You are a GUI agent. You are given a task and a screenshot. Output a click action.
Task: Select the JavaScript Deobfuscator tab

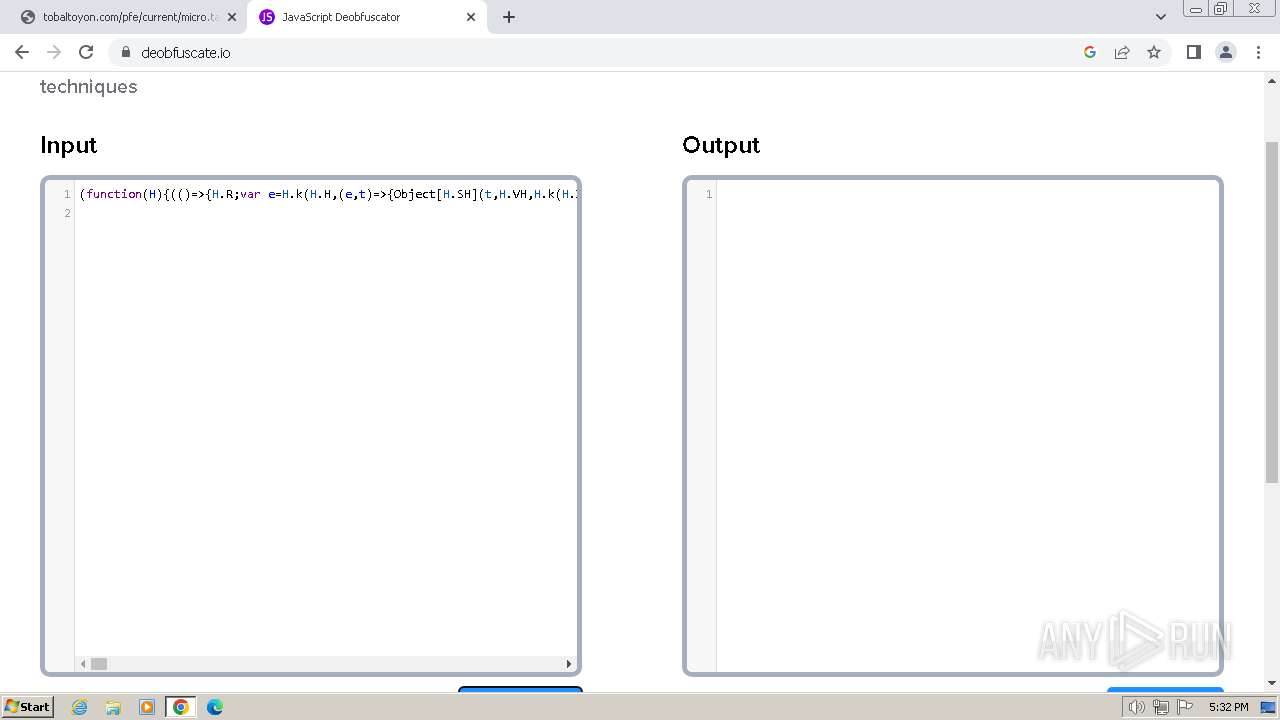coord(365,17)
